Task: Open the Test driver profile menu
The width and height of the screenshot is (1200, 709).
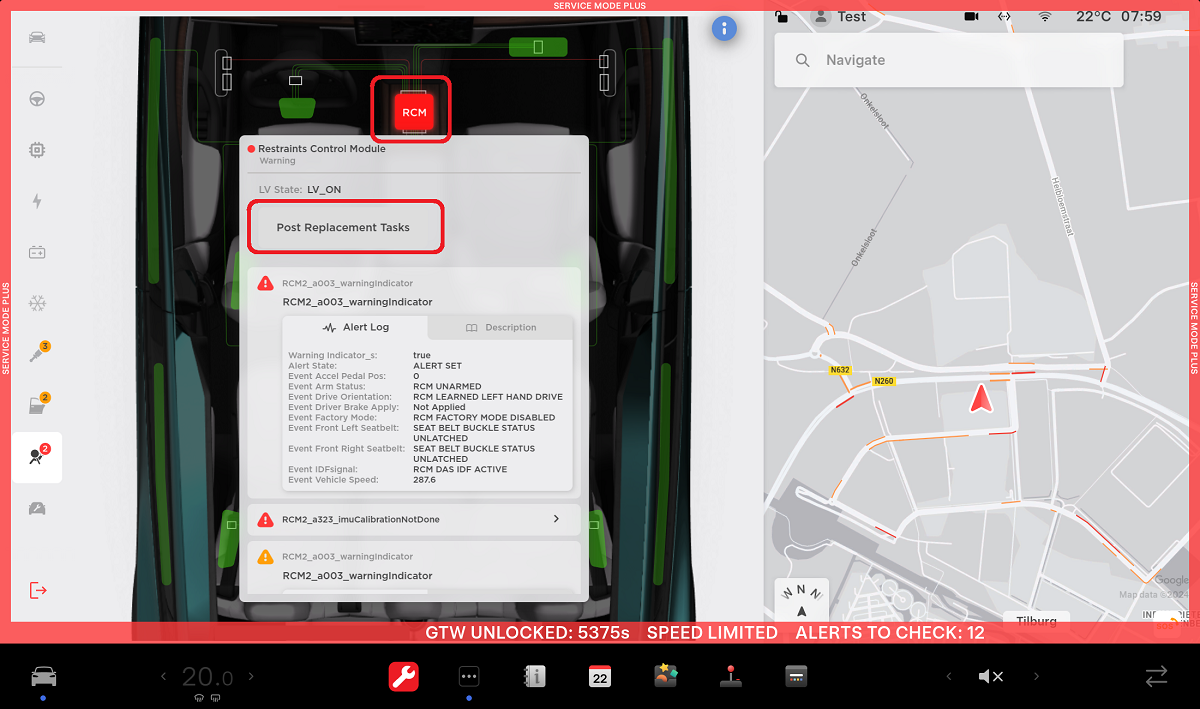Action: tap(840, 17)
